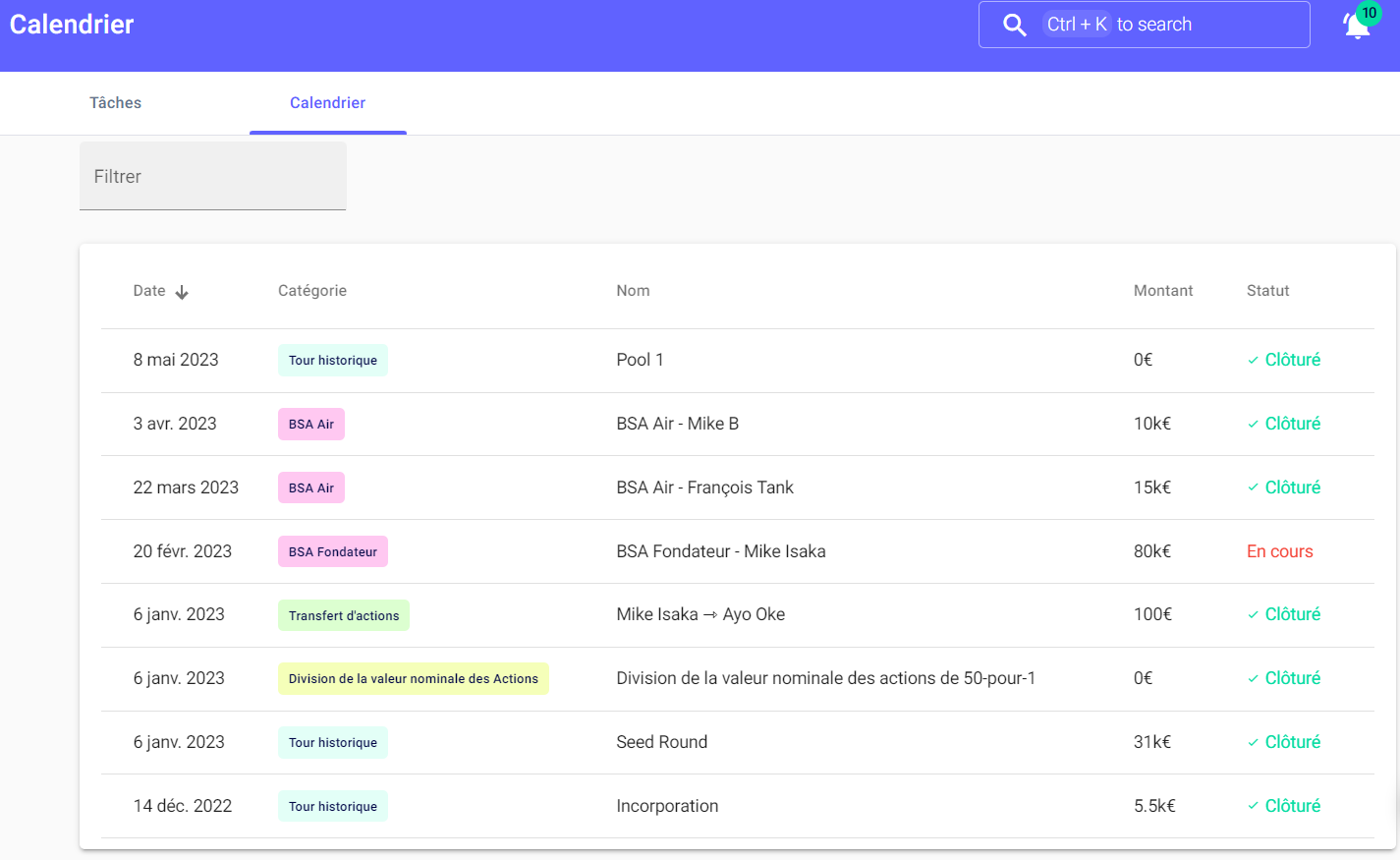Select the Calendrier tab
The image size is (1400, 860).
tap(327, 103)
